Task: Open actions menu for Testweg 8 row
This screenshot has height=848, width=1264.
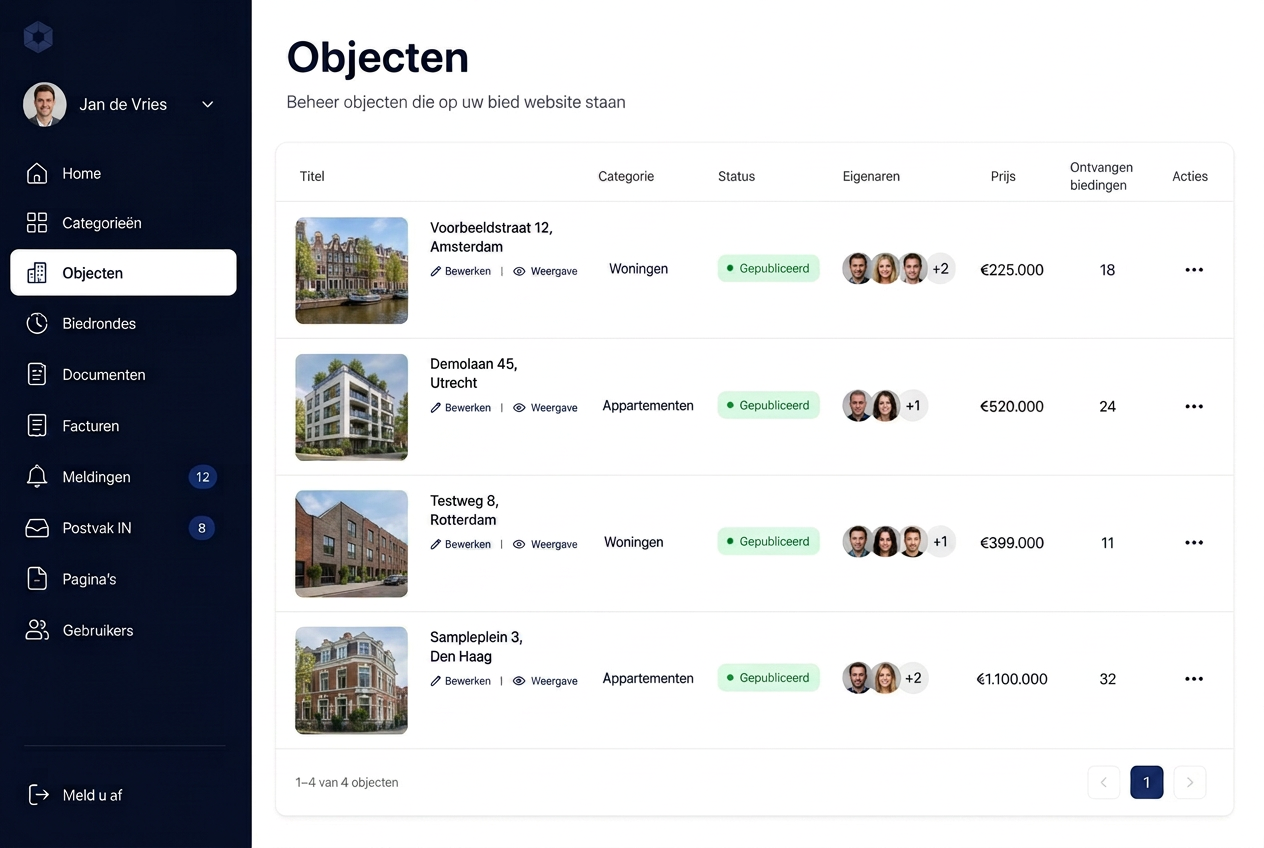Action: tap(1194, 542)
